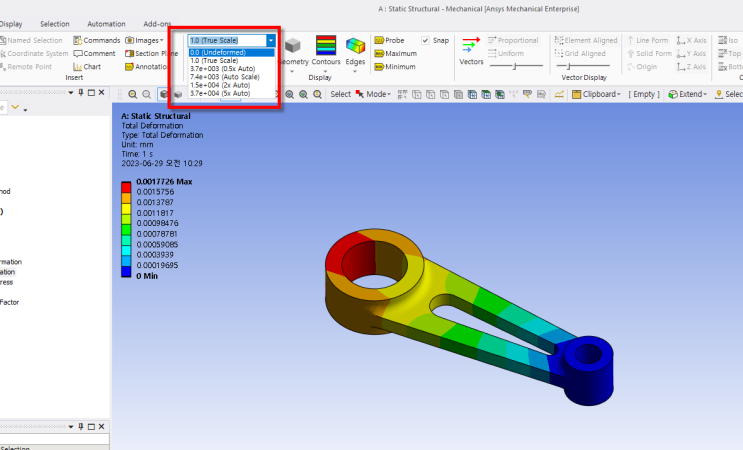The image size is (743, 450).
Task: Choose 1.0 (True Scale) list option
Action: point(231,61)
